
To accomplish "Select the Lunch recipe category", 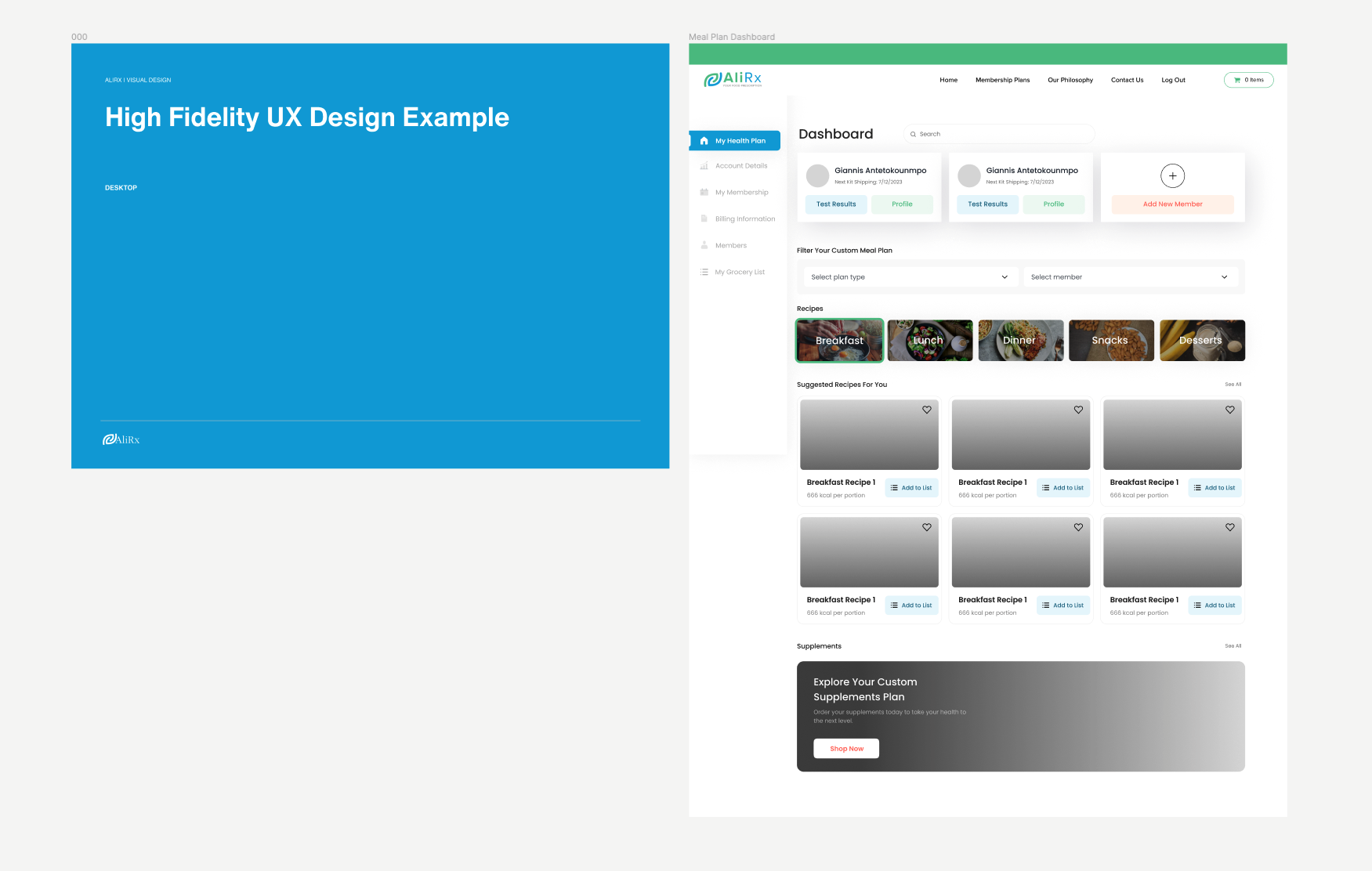I will click(930, 341).
